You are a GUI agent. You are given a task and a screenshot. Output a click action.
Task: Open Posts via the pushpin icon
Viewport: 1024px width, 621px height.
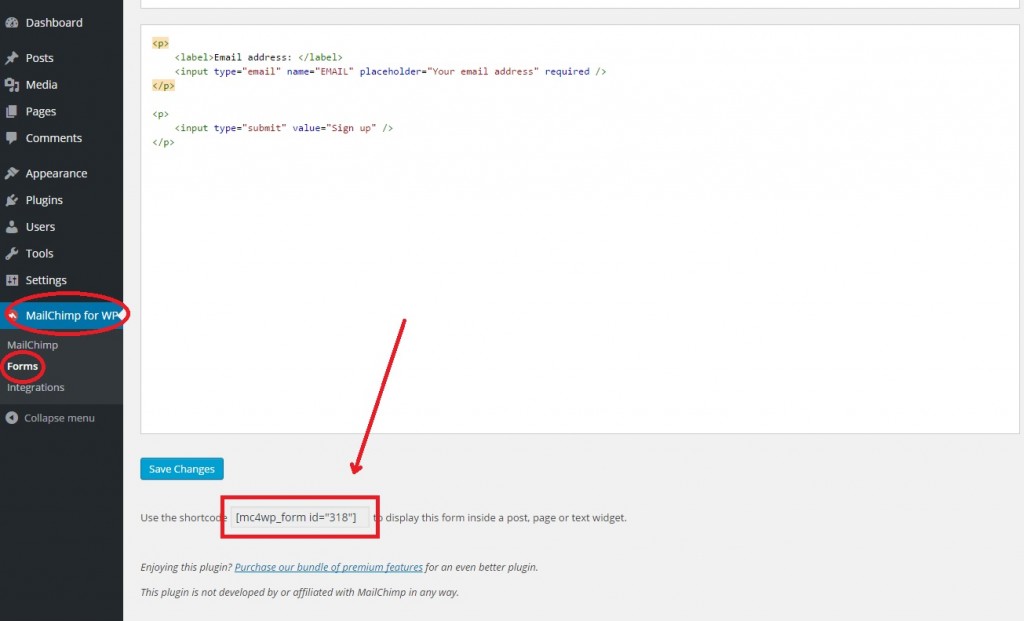(x=15, y=57)
